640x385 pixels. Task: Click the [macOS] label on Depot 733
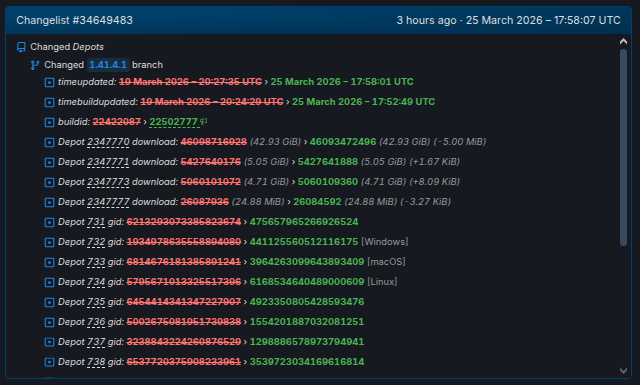386,262
